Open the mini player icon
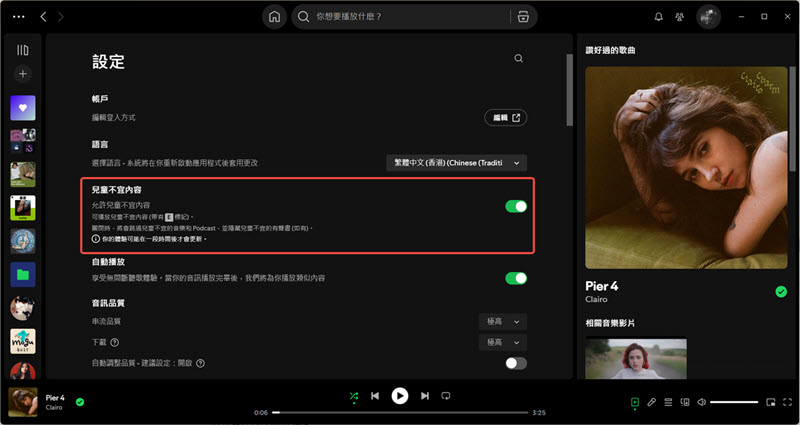 771,402
